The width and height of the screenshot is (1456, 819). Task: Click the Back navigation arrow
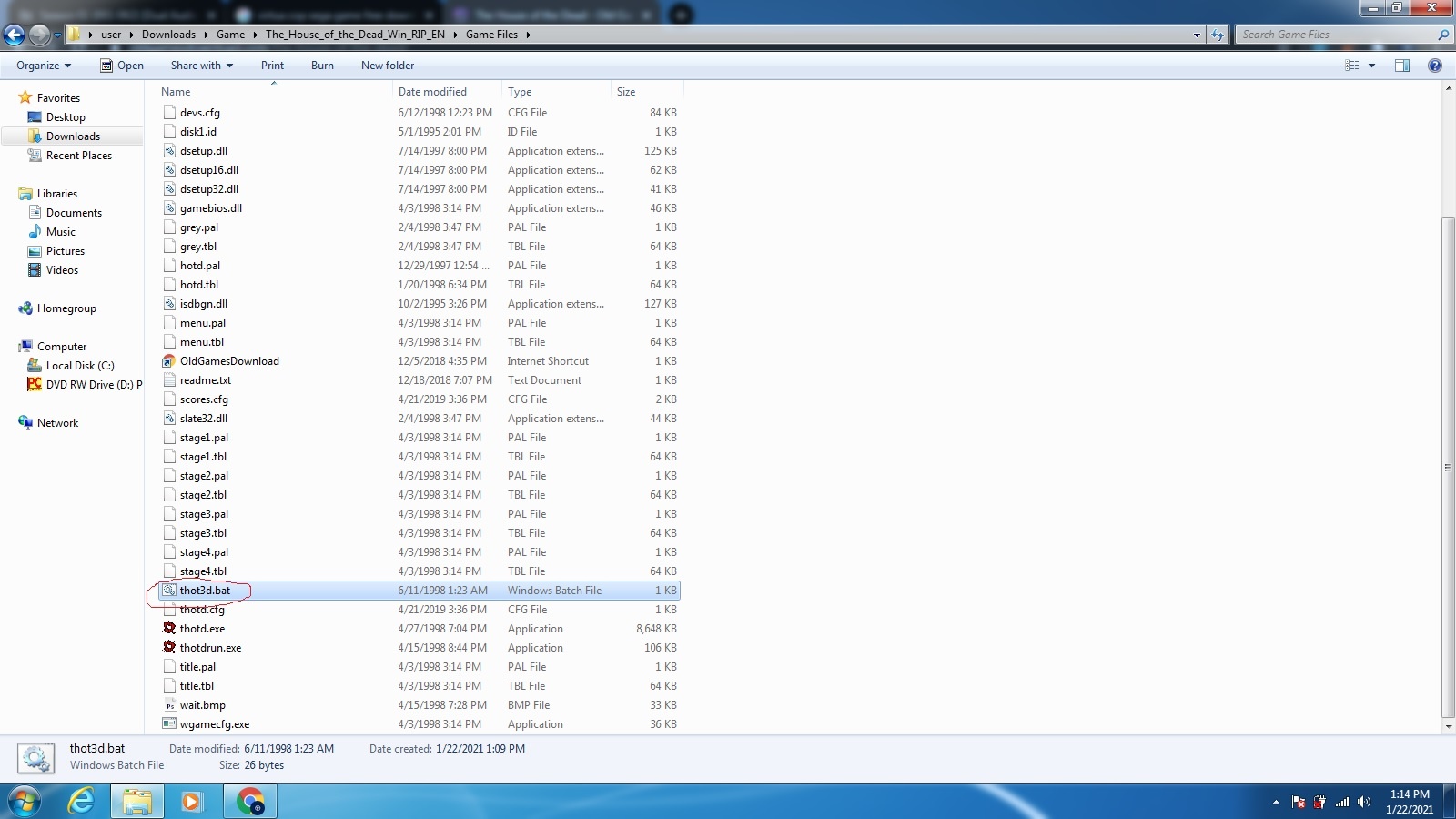[x=14, y=35]
